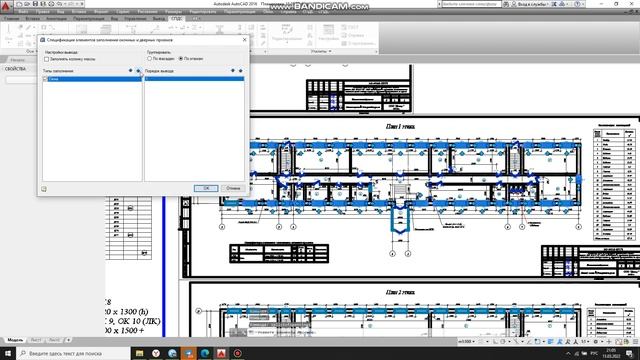The image size is (640, 360).
Task: Switch to the Главная ribbon tab
Action: pos(11,18)
